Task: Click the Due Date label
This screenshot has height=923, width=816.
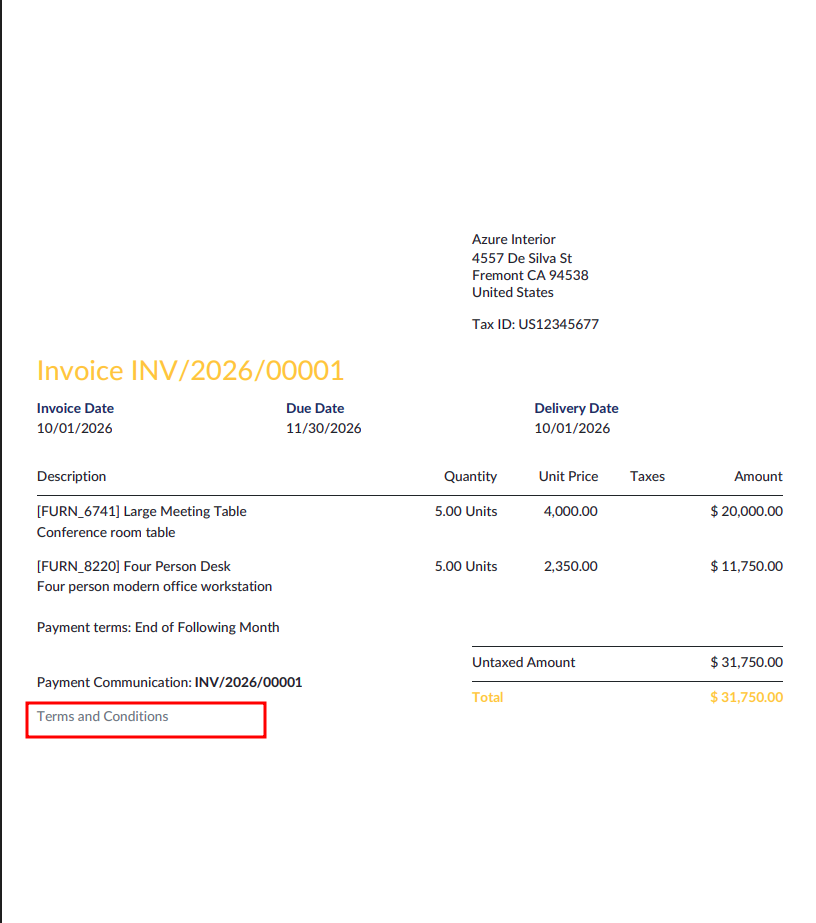Action: [x=315, y=409]
